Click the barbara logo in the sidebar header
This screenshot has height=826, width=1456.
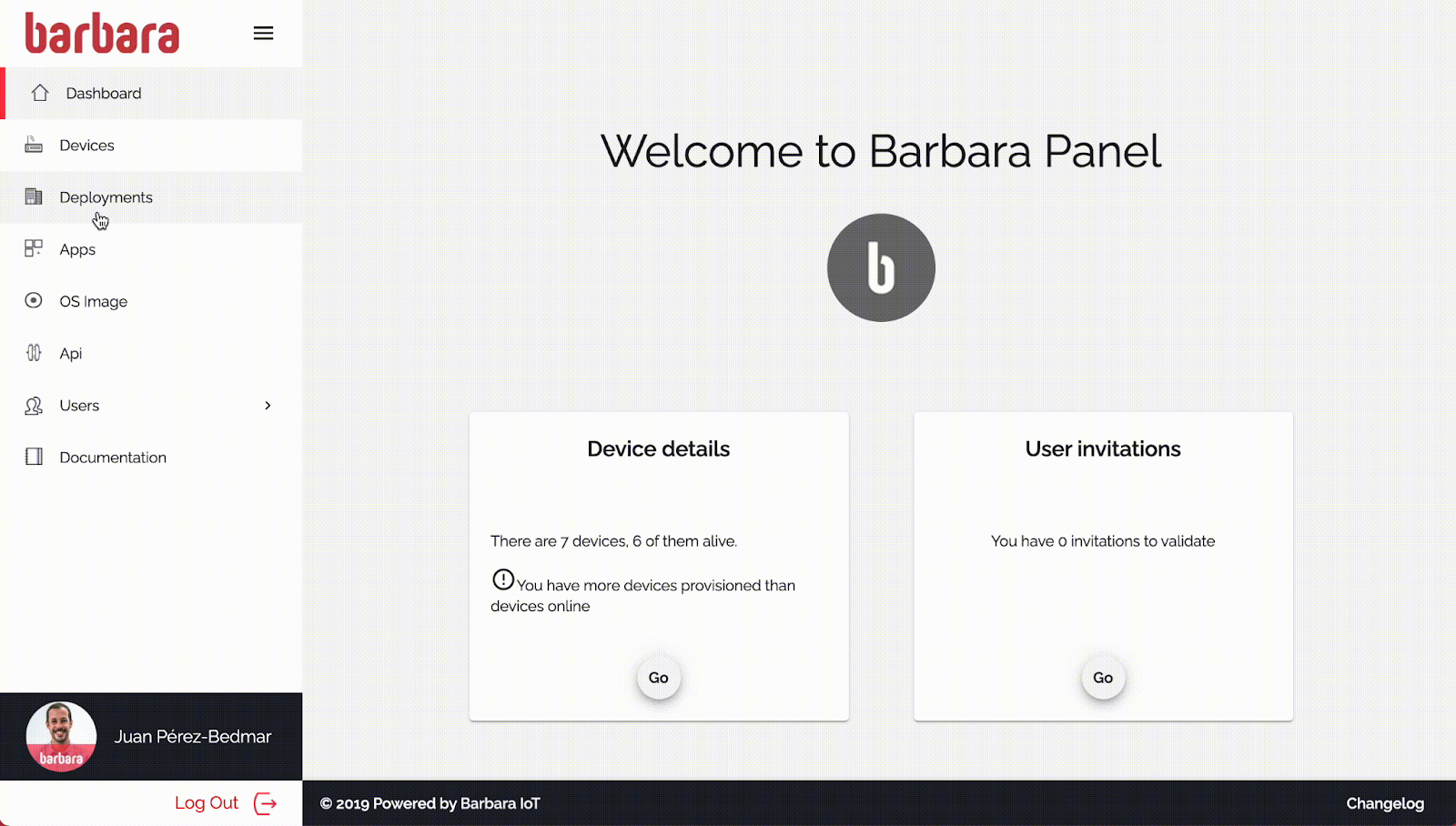[x=102, y=34]
